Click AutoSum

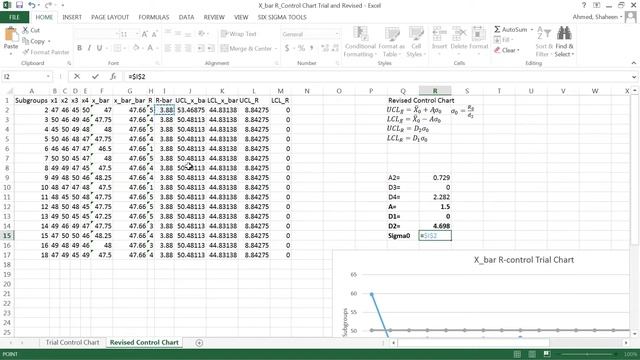click(x=510, y=29)
